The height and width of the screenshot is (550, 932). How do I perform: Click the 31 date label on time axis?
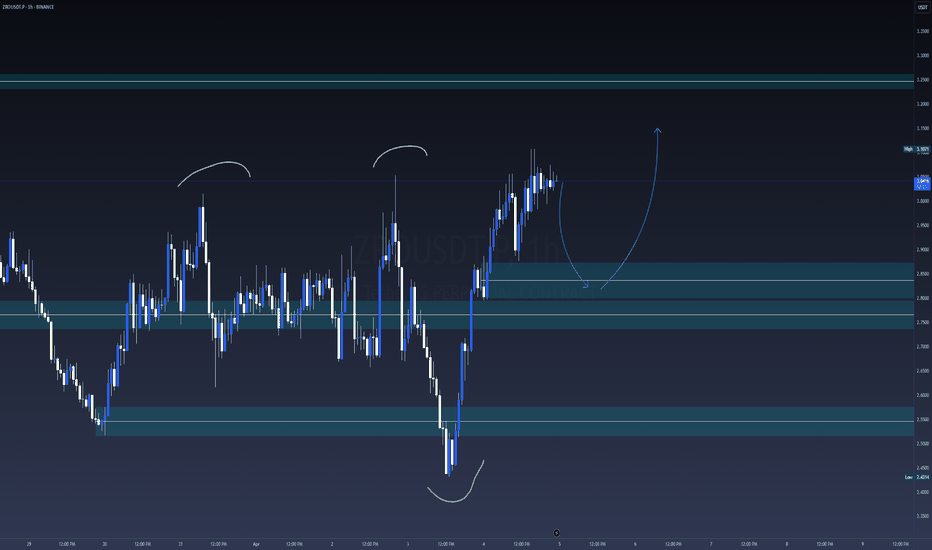coord(181,544)
